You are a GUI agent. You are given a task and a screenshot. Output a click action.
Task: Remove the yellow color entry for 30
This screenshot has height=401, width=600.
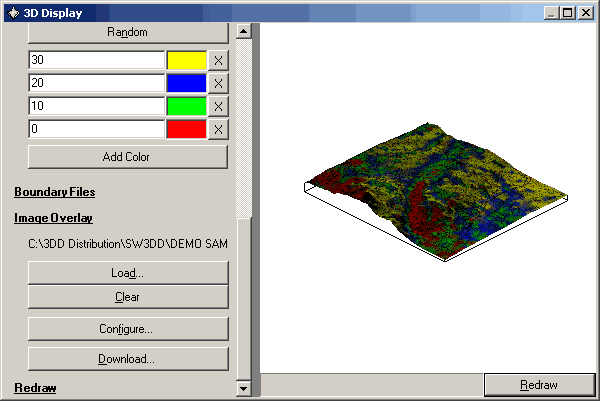click(x=218, y=60)
